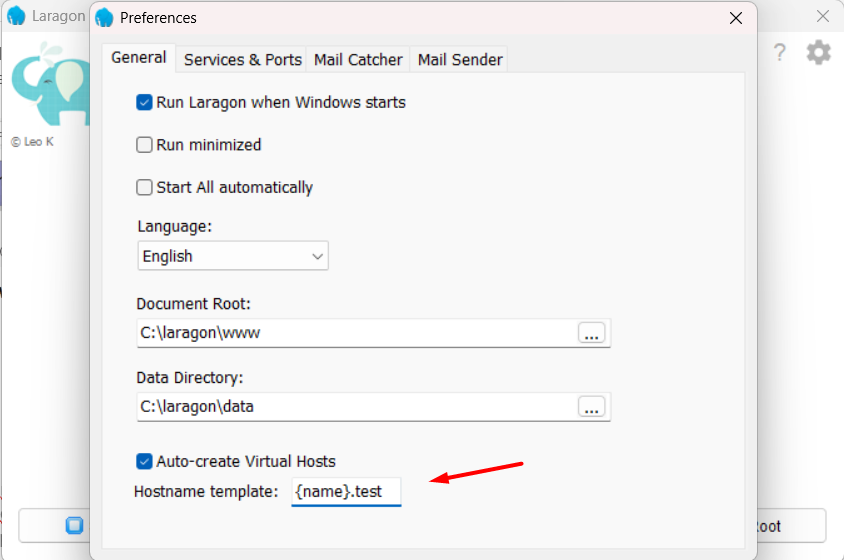The height and width of the screenshot is (560, 844).
Task: Toggle Start All automatically checkbox
Action: click(x=145, y=188)
